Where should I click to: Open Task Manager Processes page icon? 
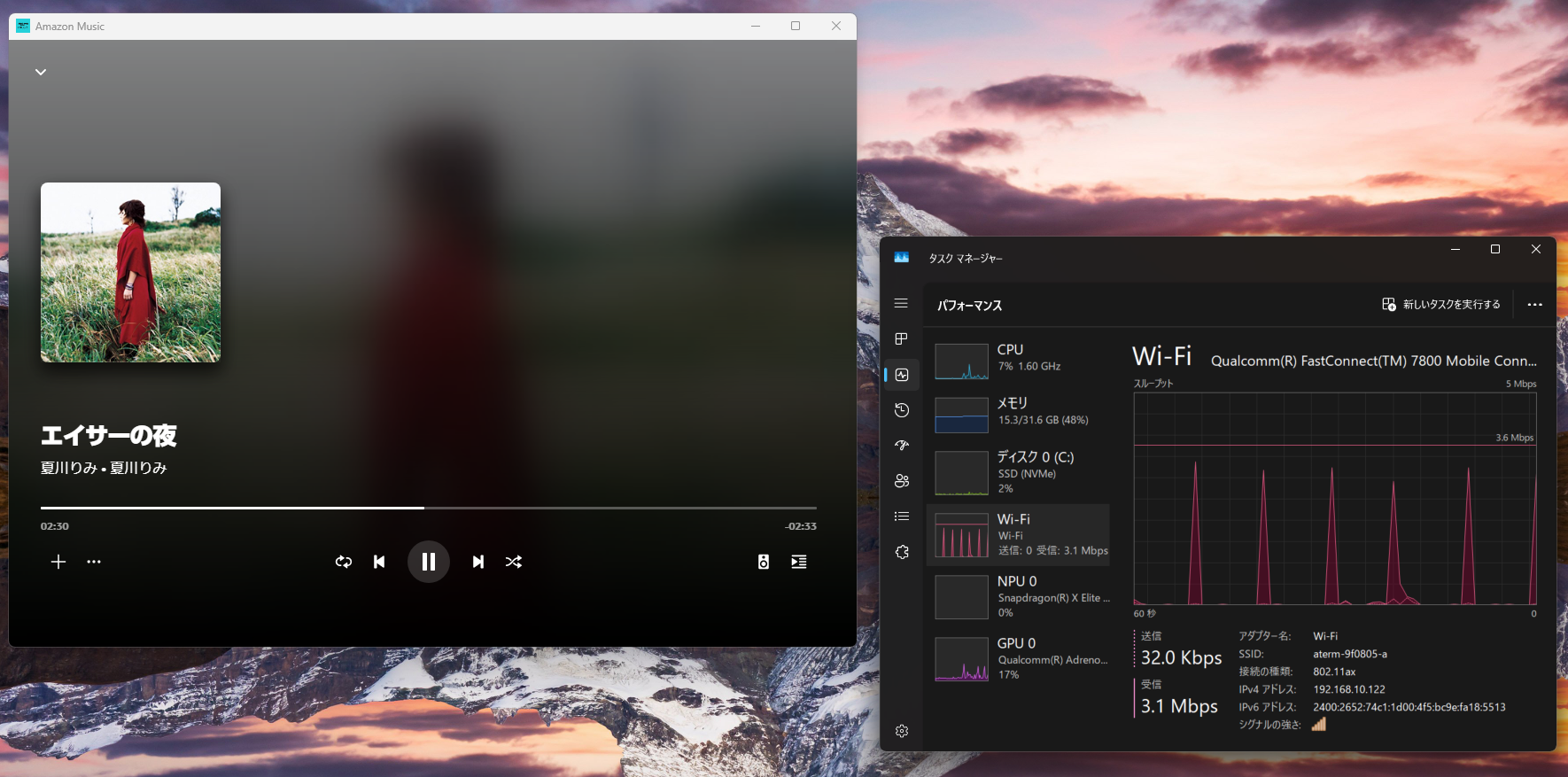point(901,338)
